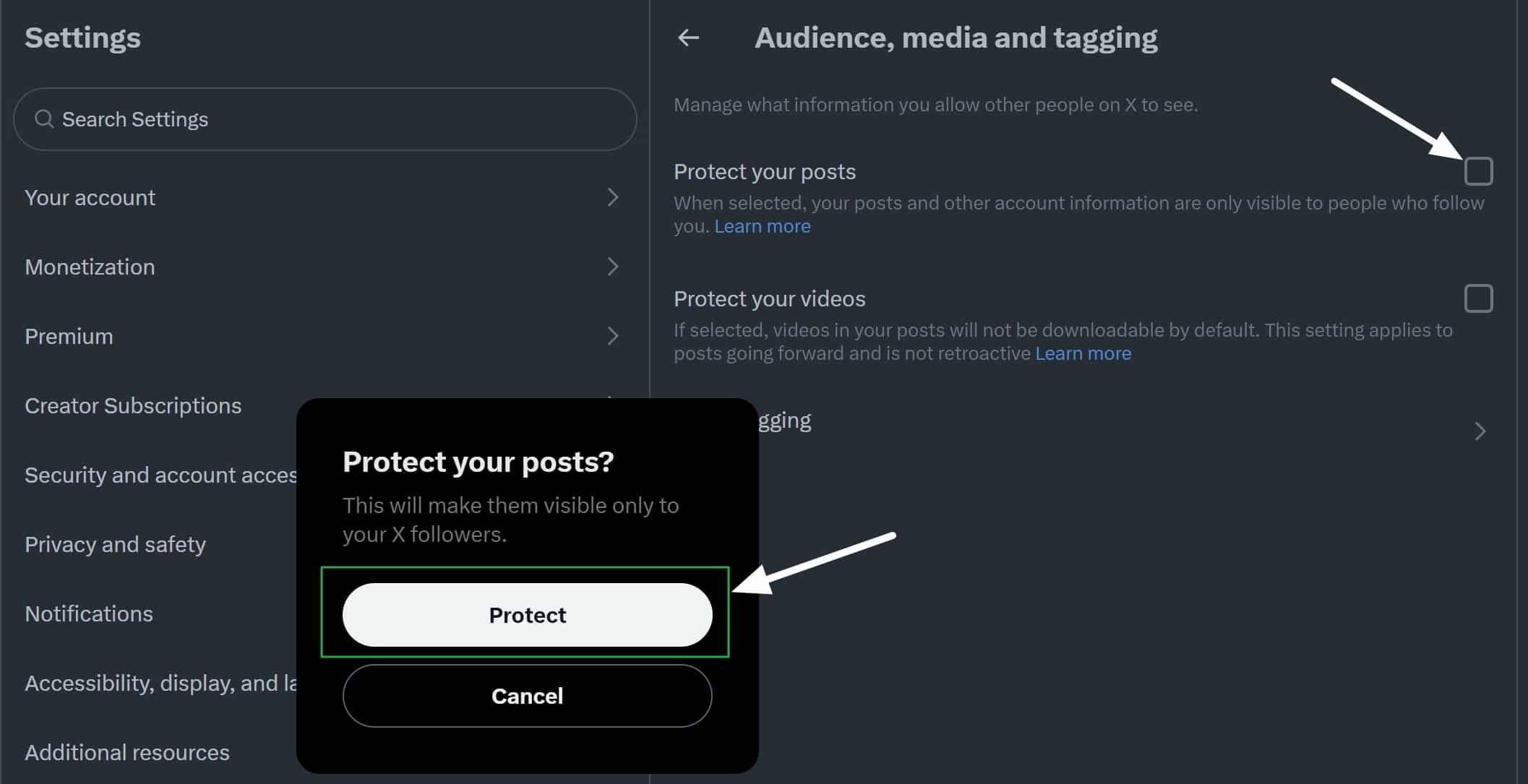Dismiss the dialog with Cancel
Image resolution: width=1528 pixels, height=784 pixels.
527,696
